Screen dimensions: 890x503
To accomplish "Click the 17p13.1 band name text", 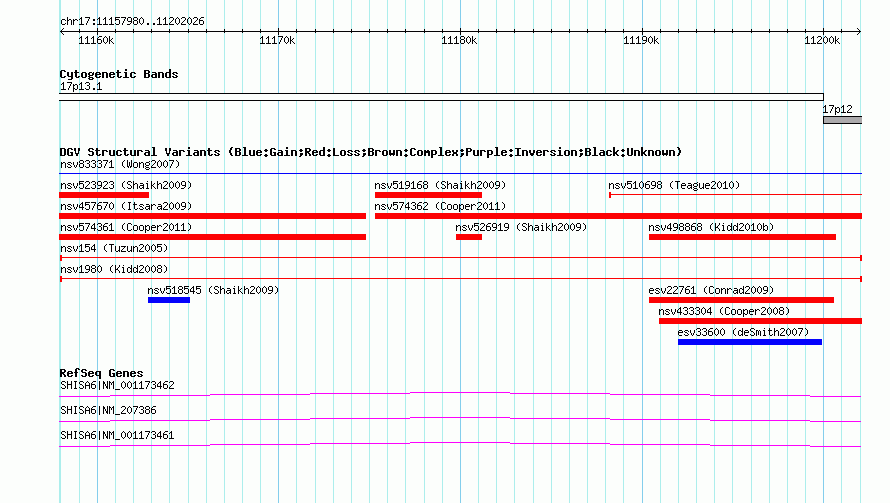I will [x=81, y=86].
